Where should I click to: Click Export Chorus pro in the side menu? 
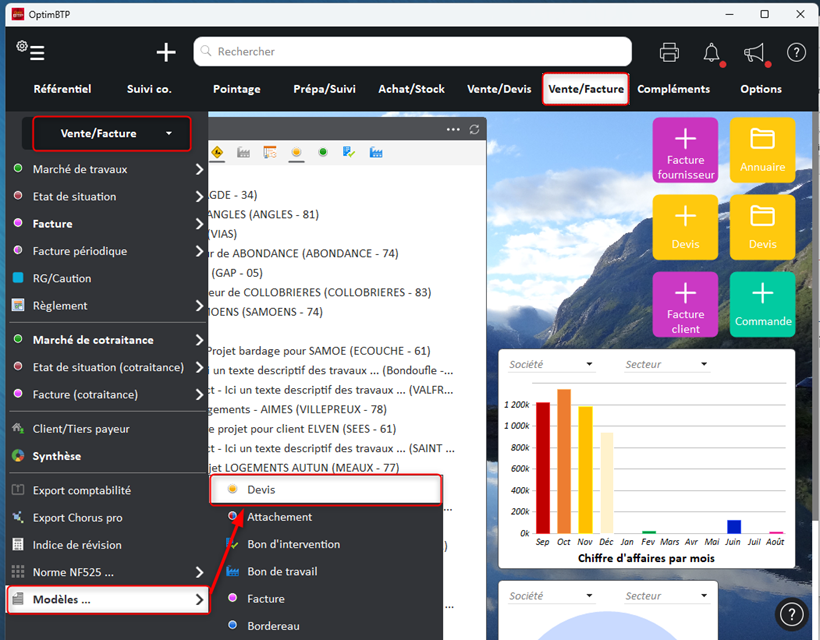pos(77,518)
